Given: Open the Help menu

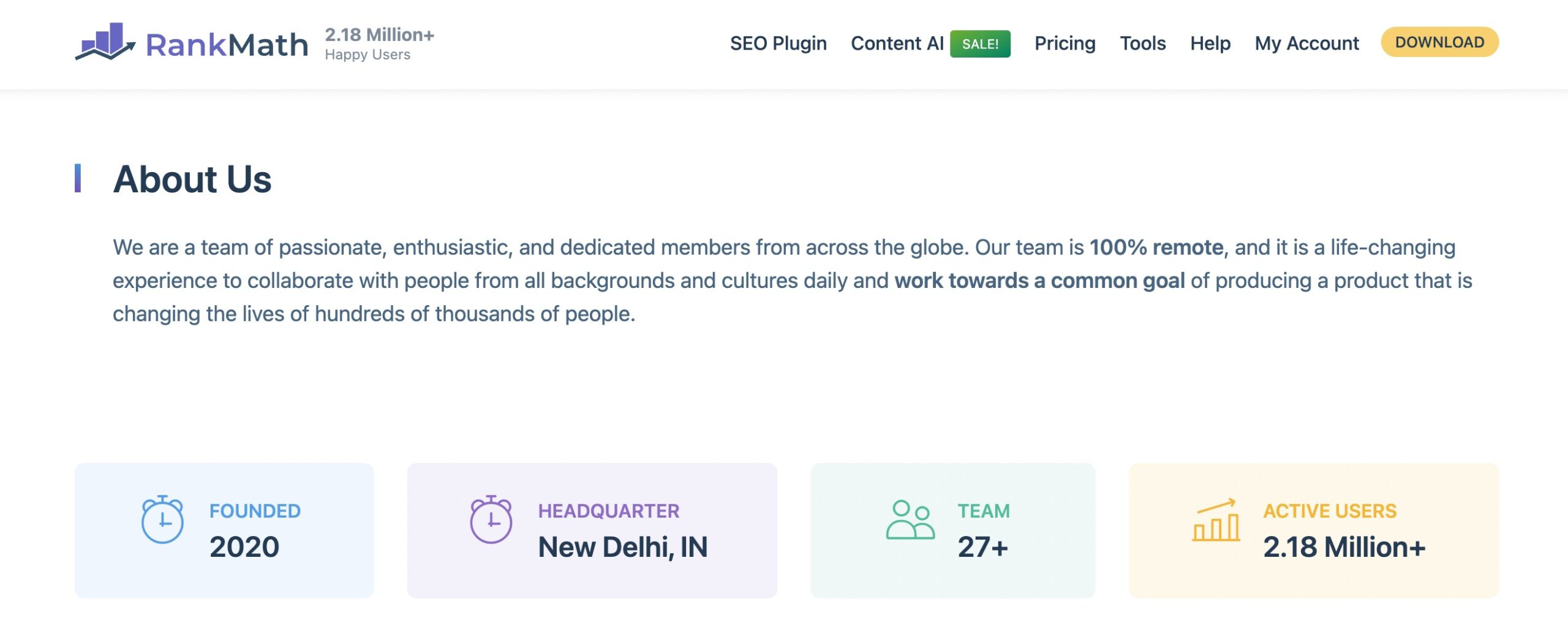Looking at the screenshot, I should [x=1210, y=43].
